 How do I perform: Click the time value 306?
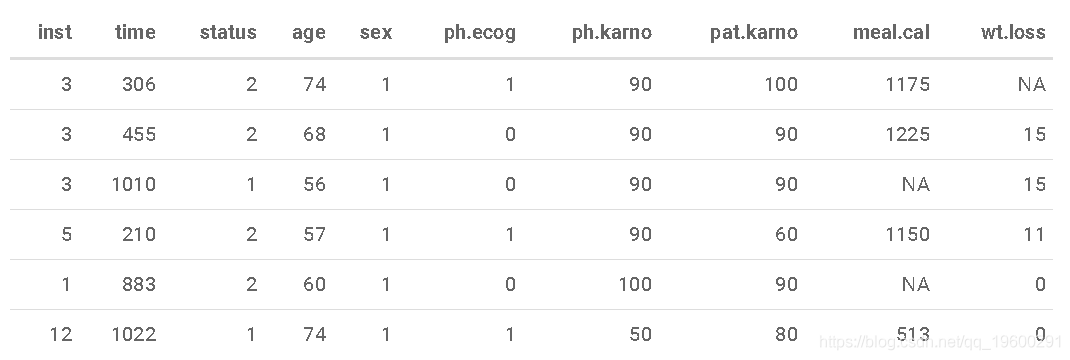click(x=139, y=84)
